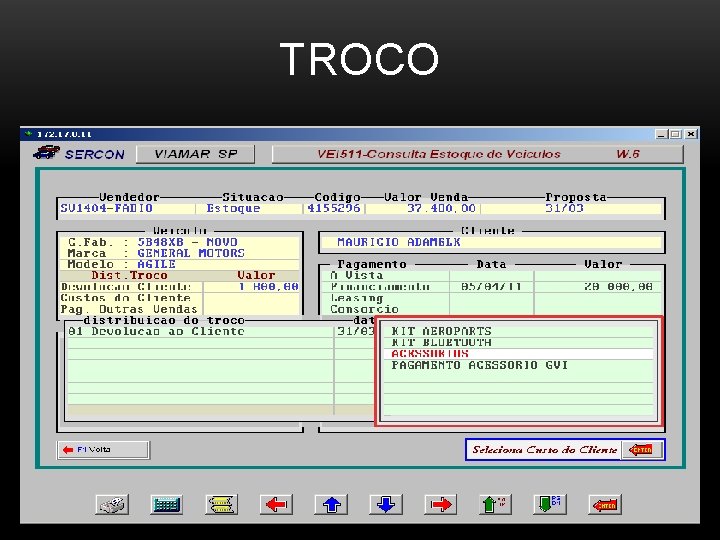Select the highlighted ACESSORIOS row
Image resolution: width=720 pixels, height=540 pixels.
[x=518, y=354]
